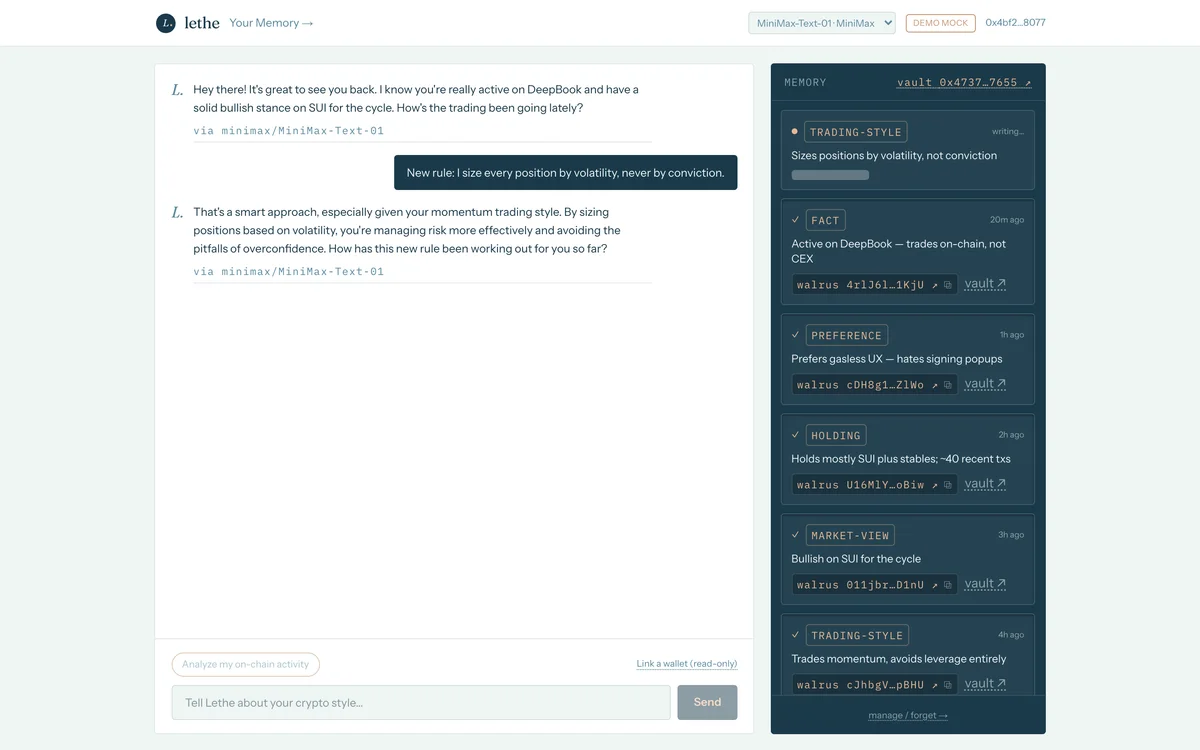The width and height of the screenshot is (1200, 750).
Task: Copy the walrus U16MlY…oBiw blob ID
Action: 947,485
